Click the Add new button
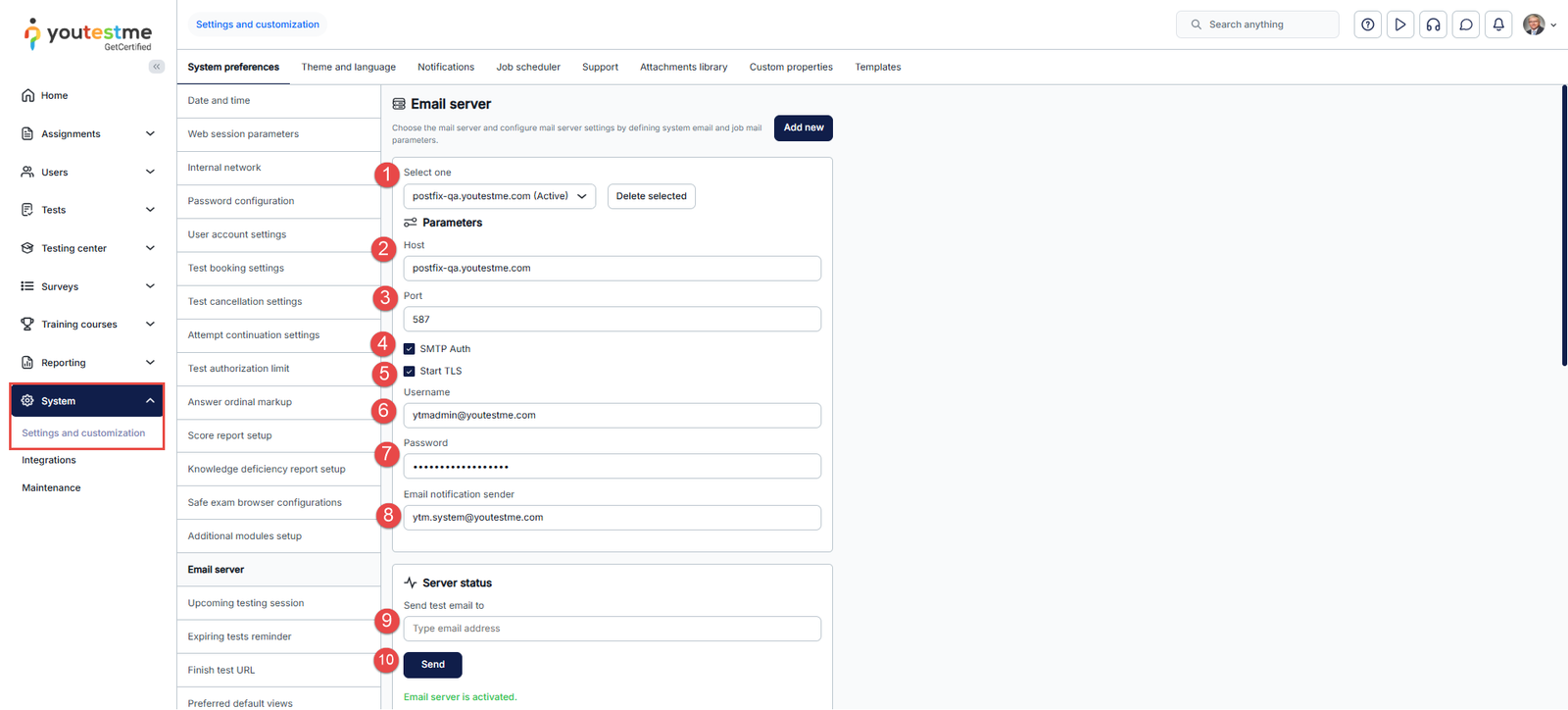 click(804, 127)
